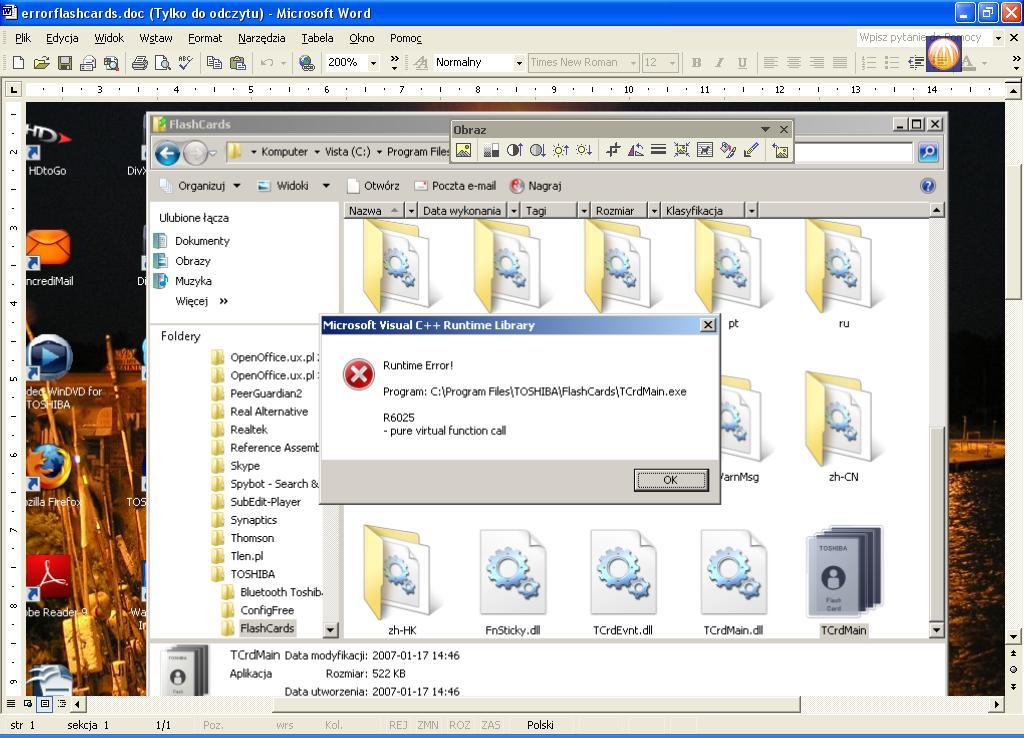Toggle Italic formatting
The image size is (1024, 738).
click(x=719, y=63)
